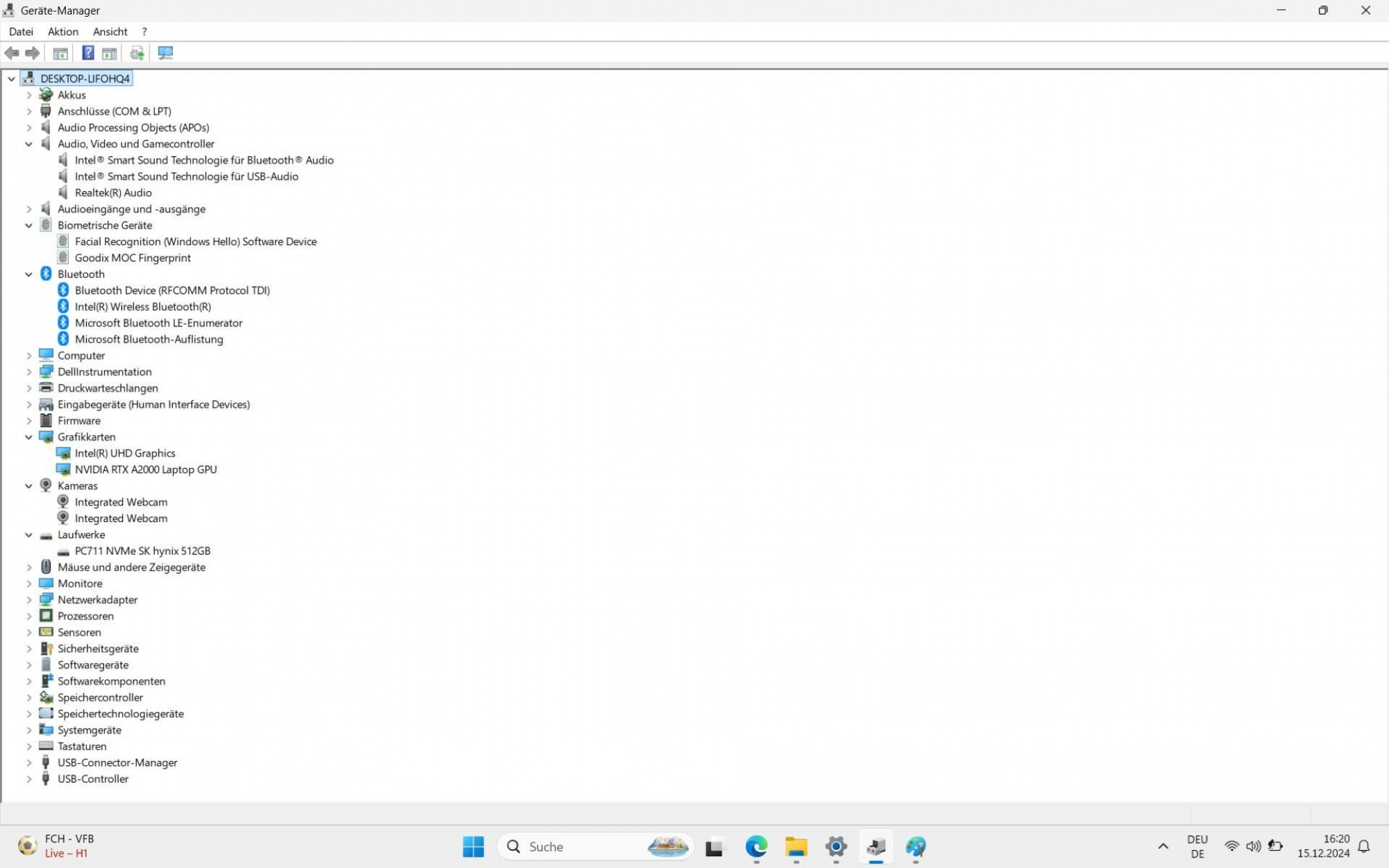Image resolution: width=1389 pixels, height=868 pixels.
Task: Show hidden tray icons chevron
Action: tap(1163, 846)
